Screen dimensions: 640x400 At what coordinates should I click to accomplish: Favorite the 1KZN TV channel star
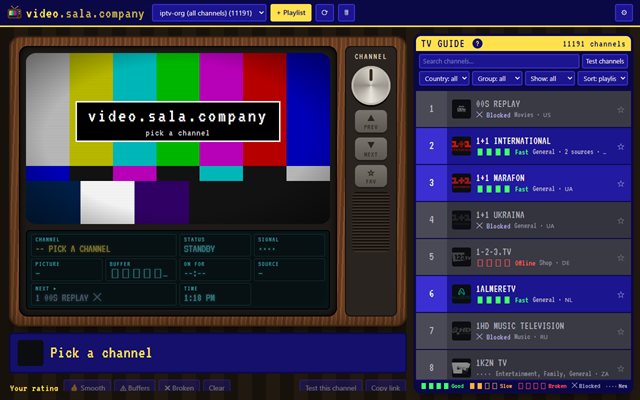point(620,369)
